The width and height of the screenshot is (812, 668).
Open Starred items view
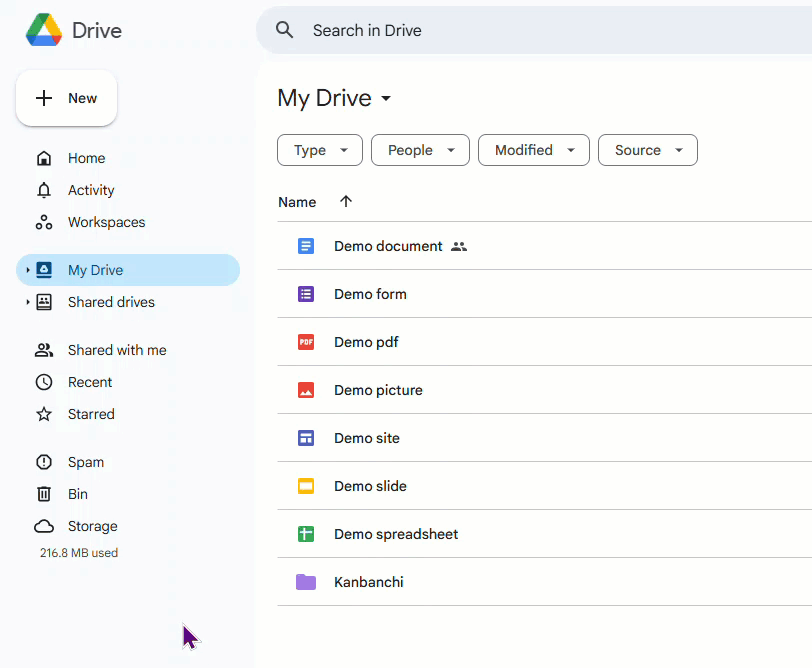(x=91, y=414)
